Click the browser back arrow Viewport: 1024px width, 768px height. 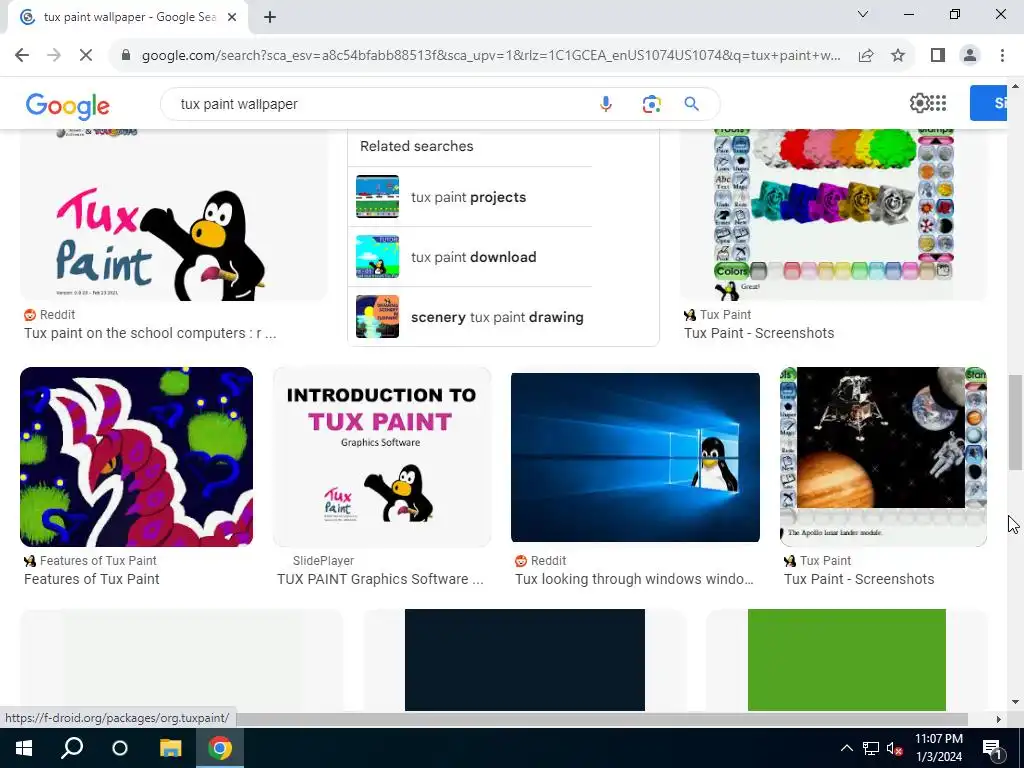(x=22, y=56)
